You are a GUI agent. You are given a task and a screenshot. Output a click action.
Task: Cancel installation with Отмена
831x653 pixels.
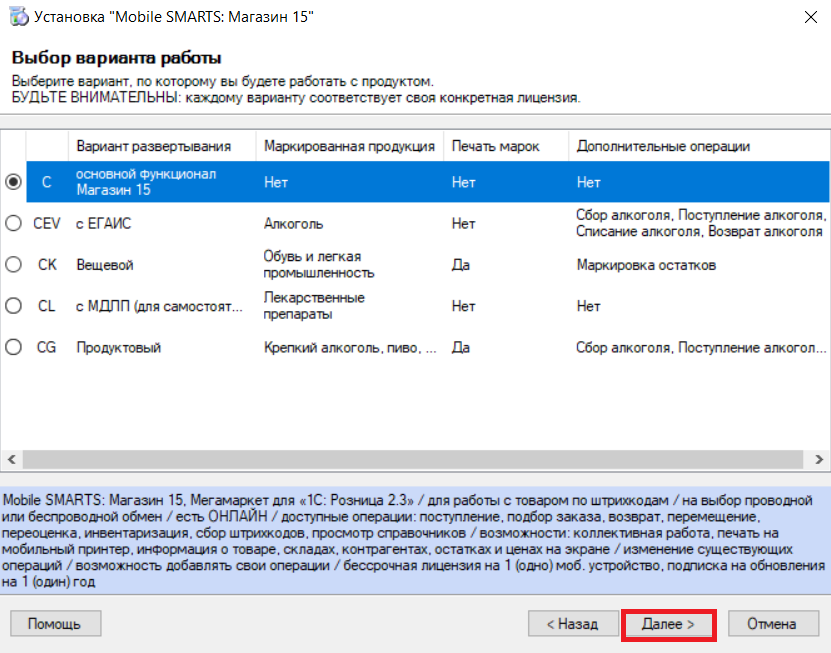772,624
